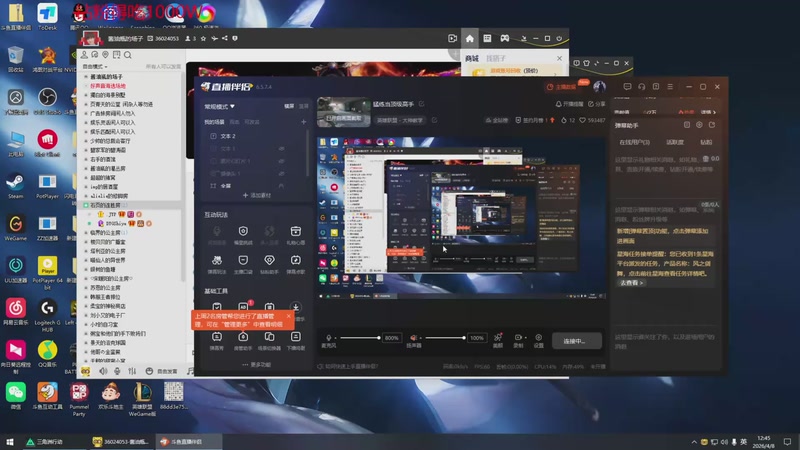The height and width of the screenshot is (450, 800).
Task: Click 如何快速上手直播伴侣 help link
Action: click(348, 366)
